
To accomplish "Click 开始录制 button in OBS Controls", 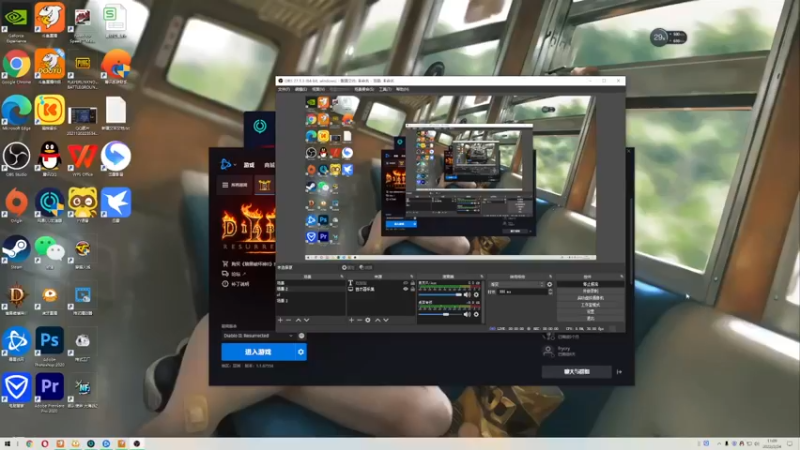I will 591,291.
